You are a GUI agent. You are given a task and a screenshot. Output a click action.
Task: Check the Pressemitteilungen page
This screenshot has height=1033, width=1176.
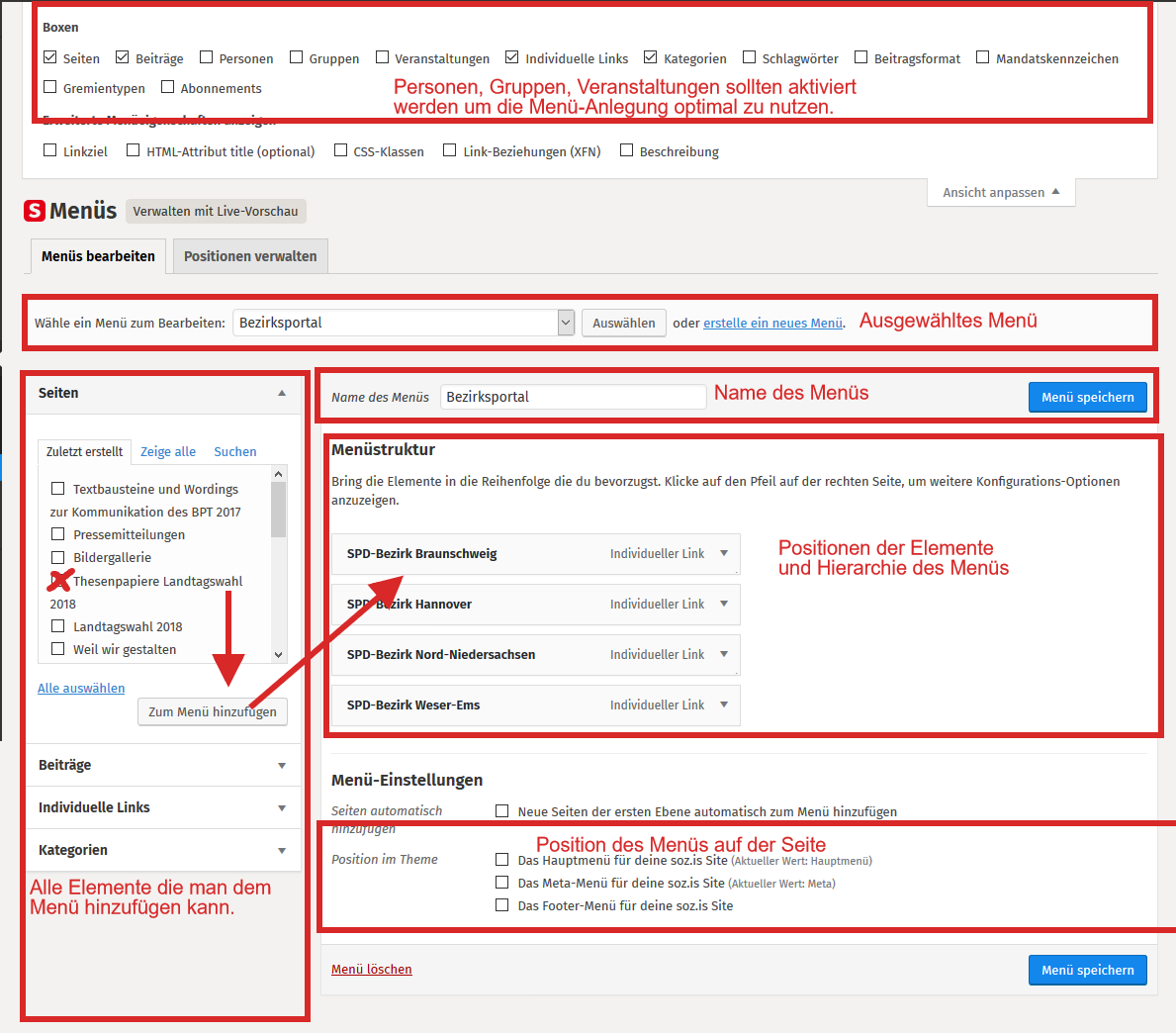(58, 534)
